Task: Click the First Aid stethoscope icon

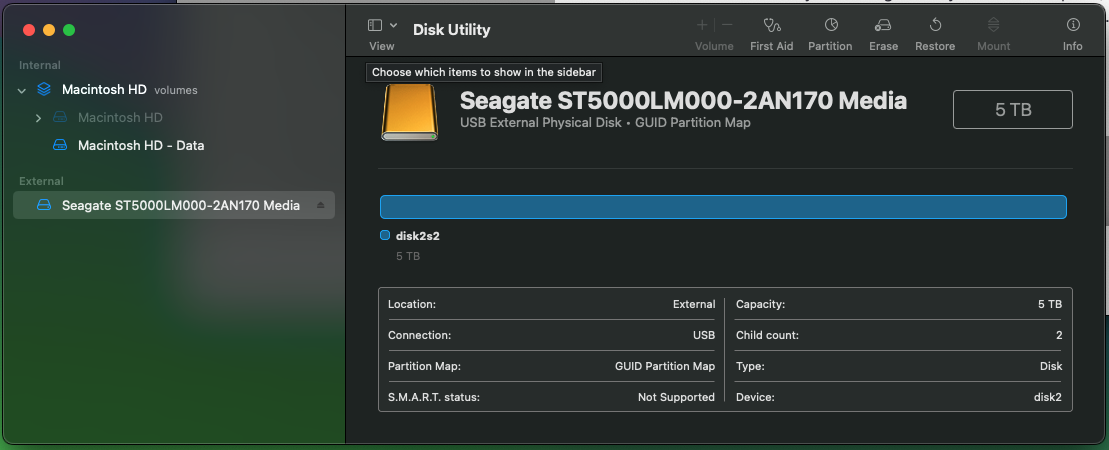Action: click(771, 25)
